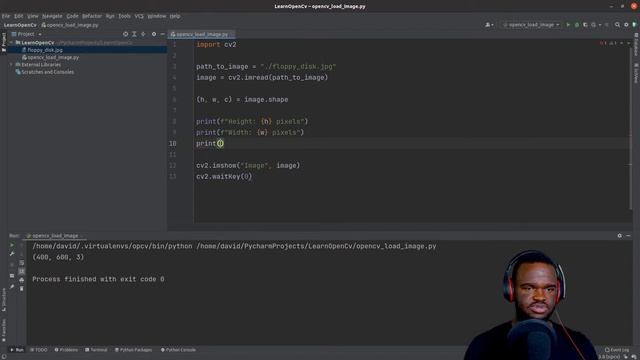The height and width of the screenshot is (360, 640).
Task: Collapse the LearnOpenCv project root
Action: [x=11, y=42]
